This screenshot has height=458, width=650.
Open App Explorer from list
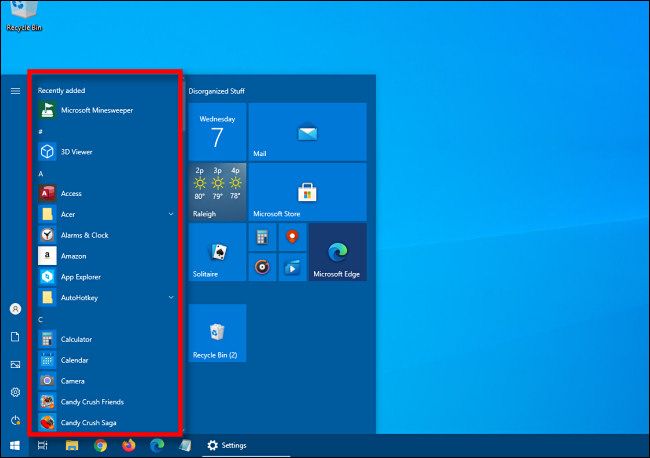106,277
